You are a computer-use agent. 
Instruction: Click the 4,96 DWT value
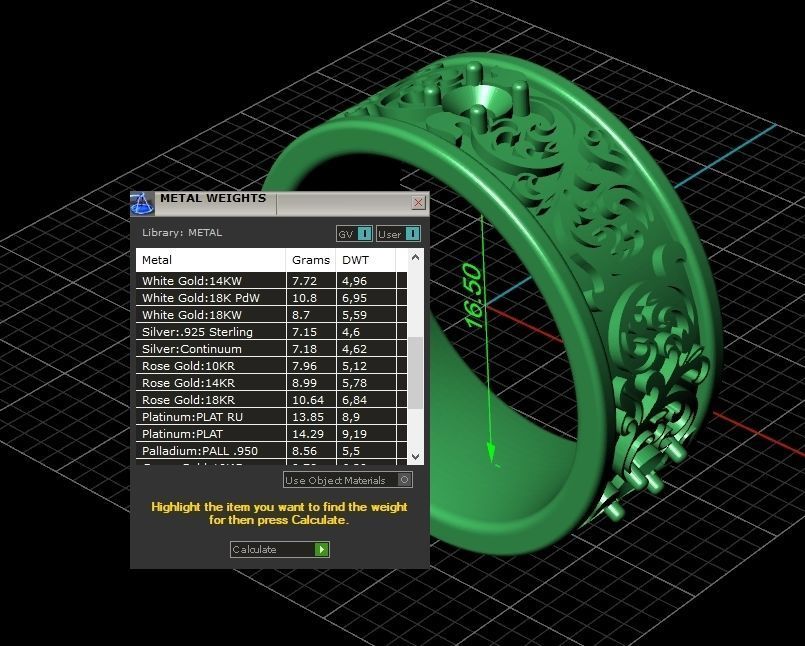(x=354, y=281)
